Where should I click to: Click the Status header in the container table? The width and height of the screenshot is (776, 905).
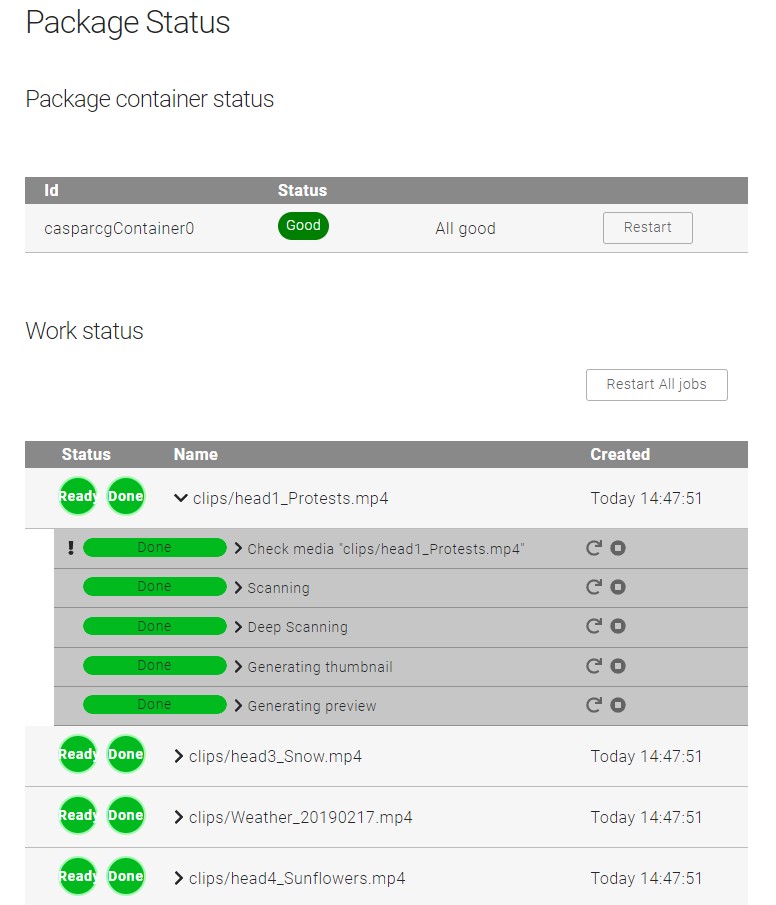[303, 190]
